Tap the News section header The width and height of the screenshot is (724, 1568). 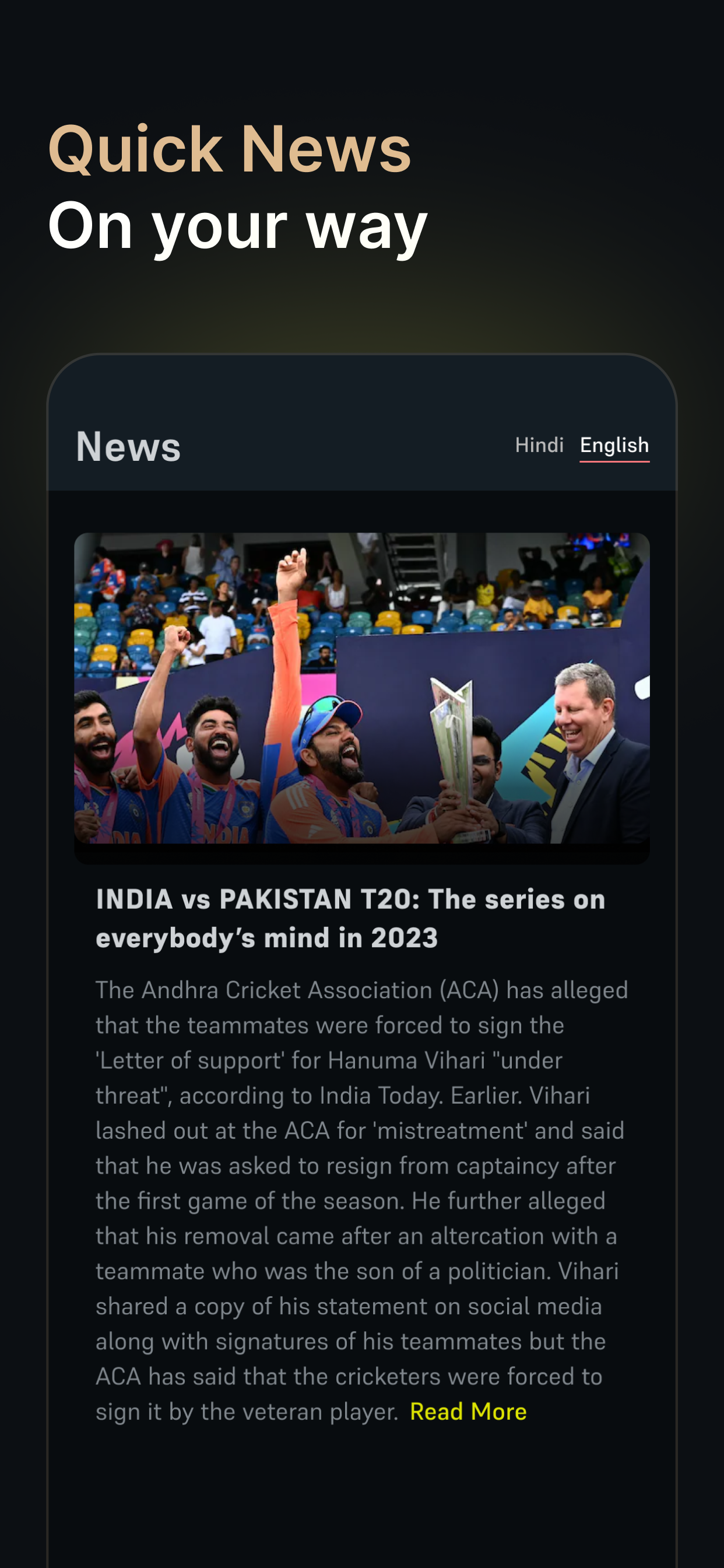pyautogui.click(x=128, y=446)
